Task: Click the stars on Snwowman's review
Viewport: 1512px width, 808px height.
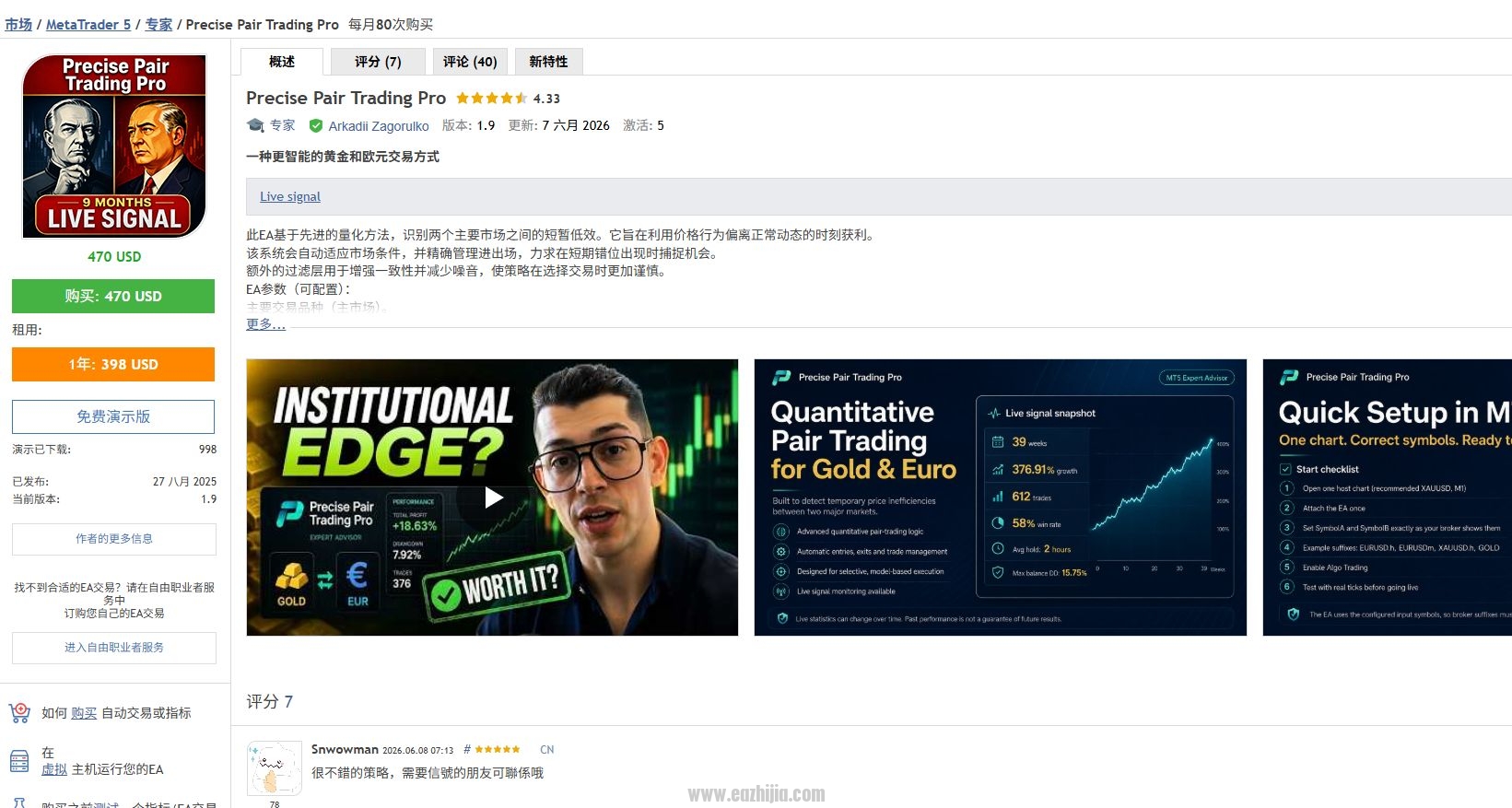Action: click(498, 750)
